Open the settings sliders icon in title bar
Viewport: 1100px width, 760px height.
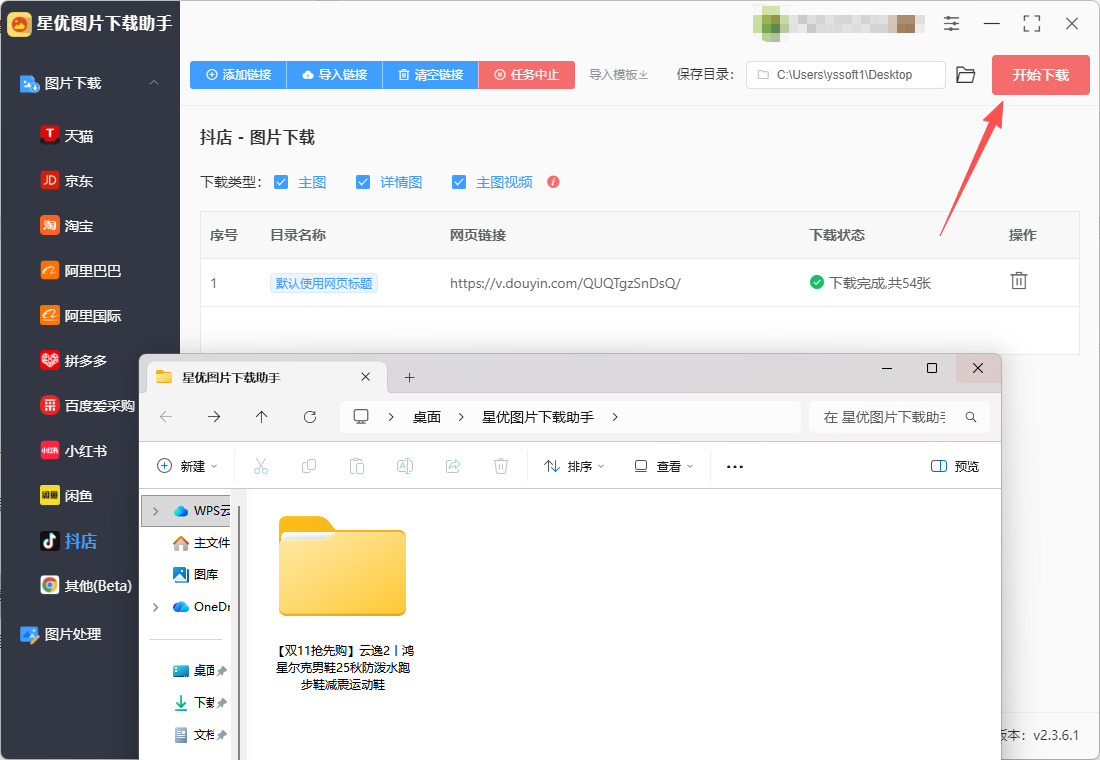[x=951, y=23]
